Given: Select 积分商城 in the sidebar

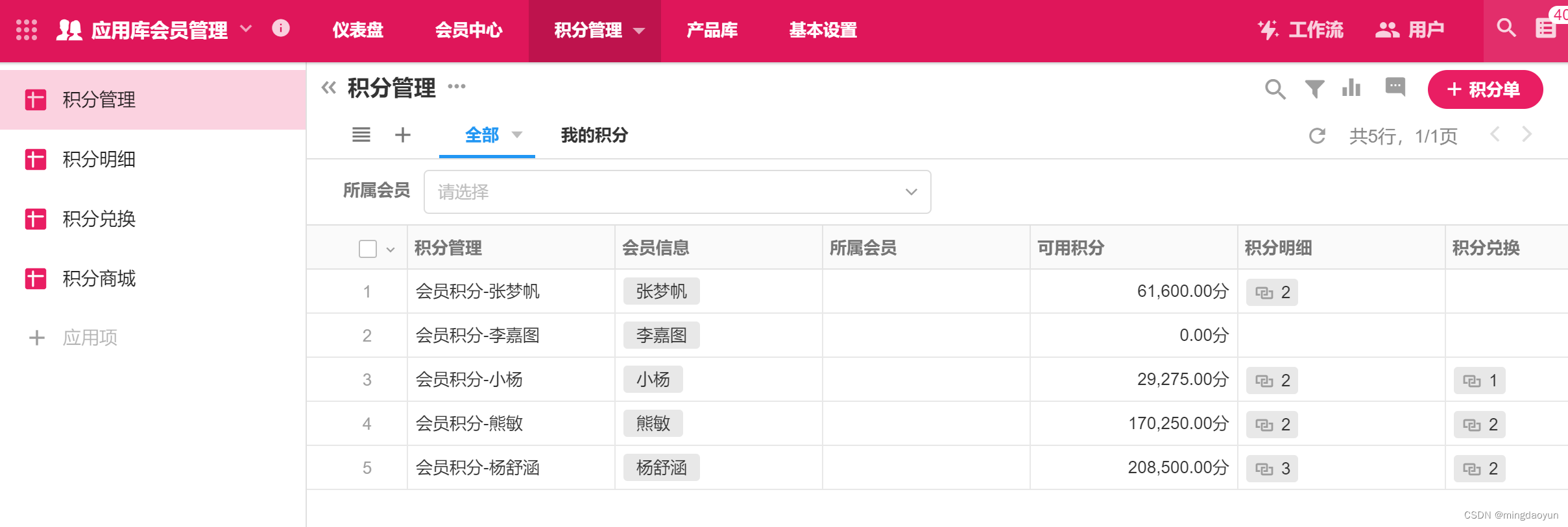Looking at the screenshot, I should [153, 279].
